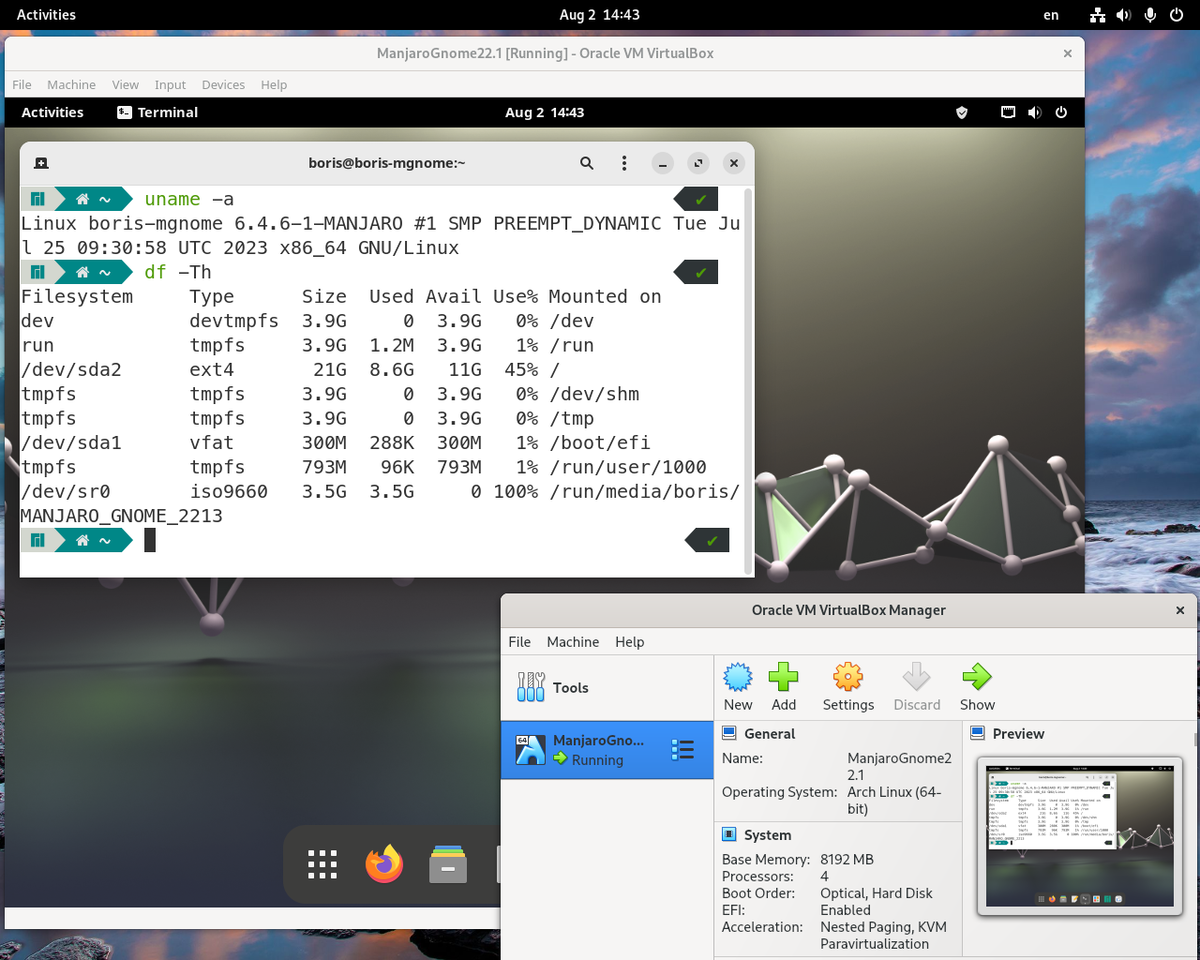
Task: Click the shield status icon in the guest bar
Action: 960,112
